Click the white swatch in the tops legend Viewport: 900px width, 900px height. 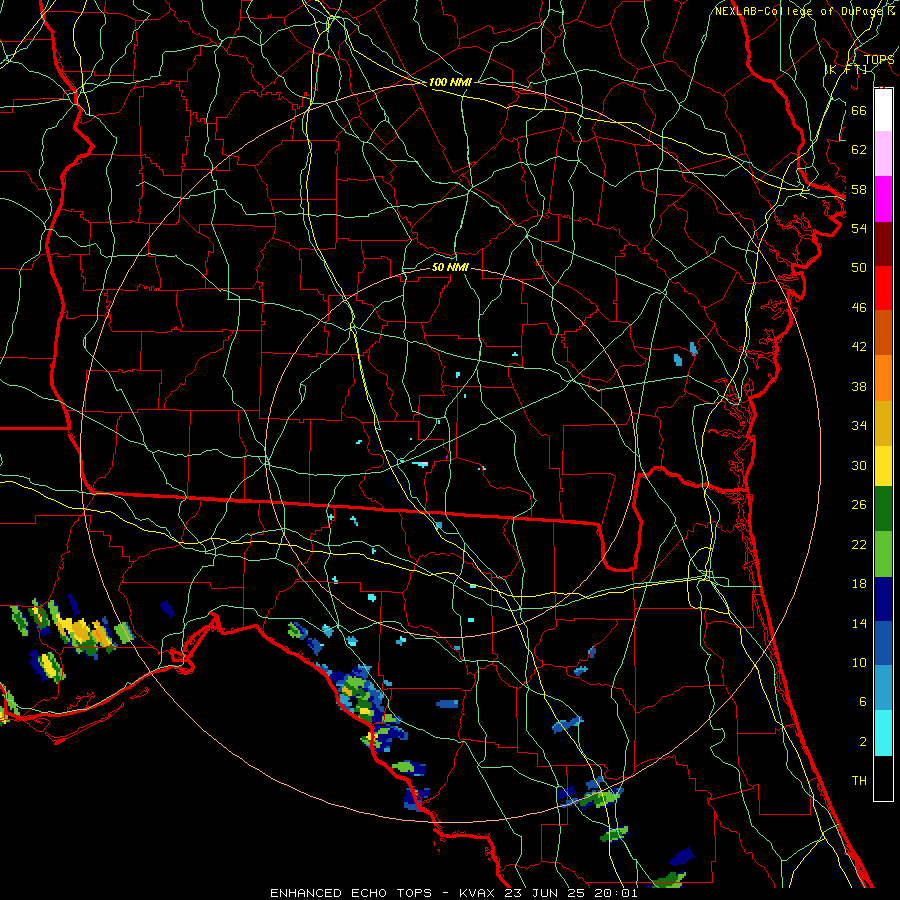point(883,110)
